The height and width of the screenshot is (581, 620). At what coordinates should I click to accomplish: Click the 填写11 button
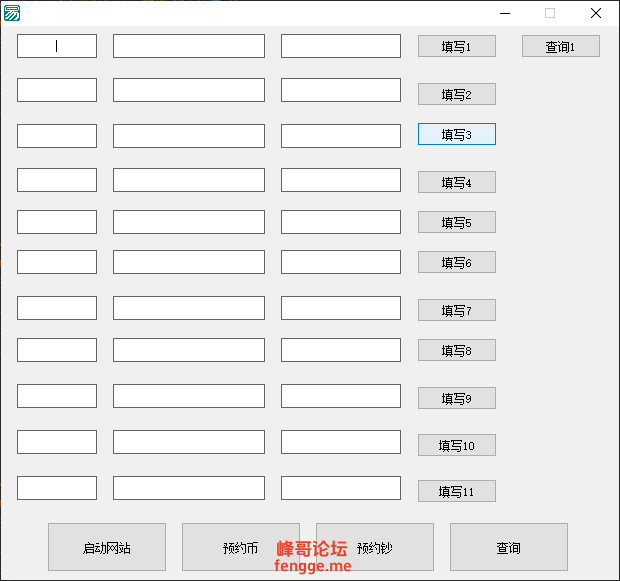(x=457, y=491)
